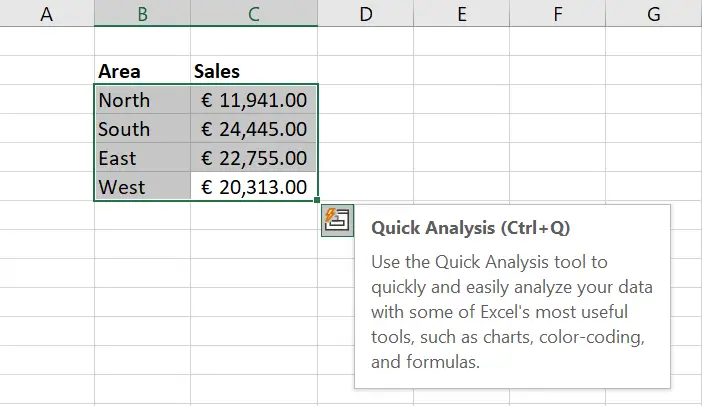Click the Area header cell
Image resolution: width=702 pixels, height=406 pixels.
[142, 70]
